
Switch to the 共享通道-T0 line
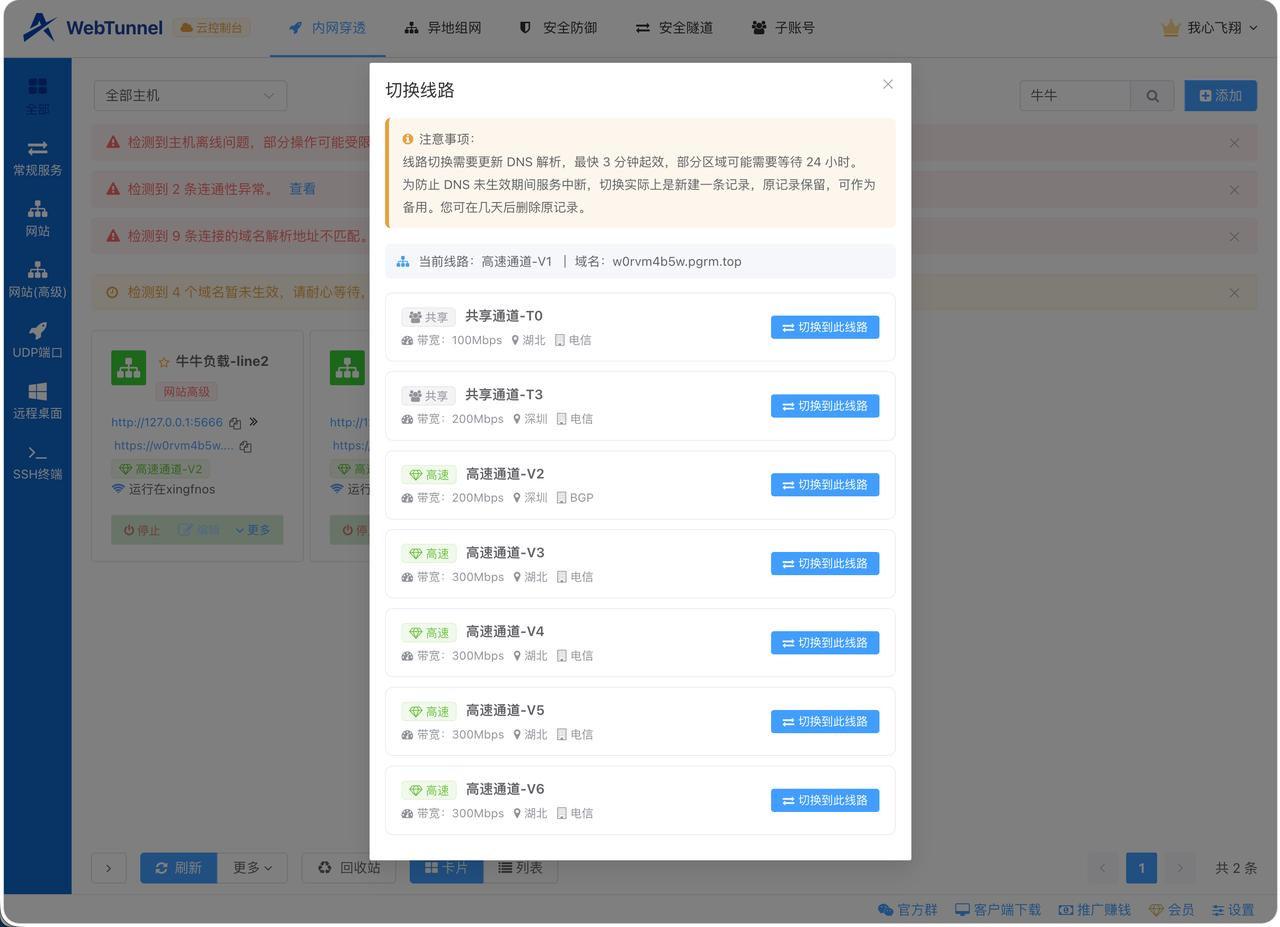(825, 327)
